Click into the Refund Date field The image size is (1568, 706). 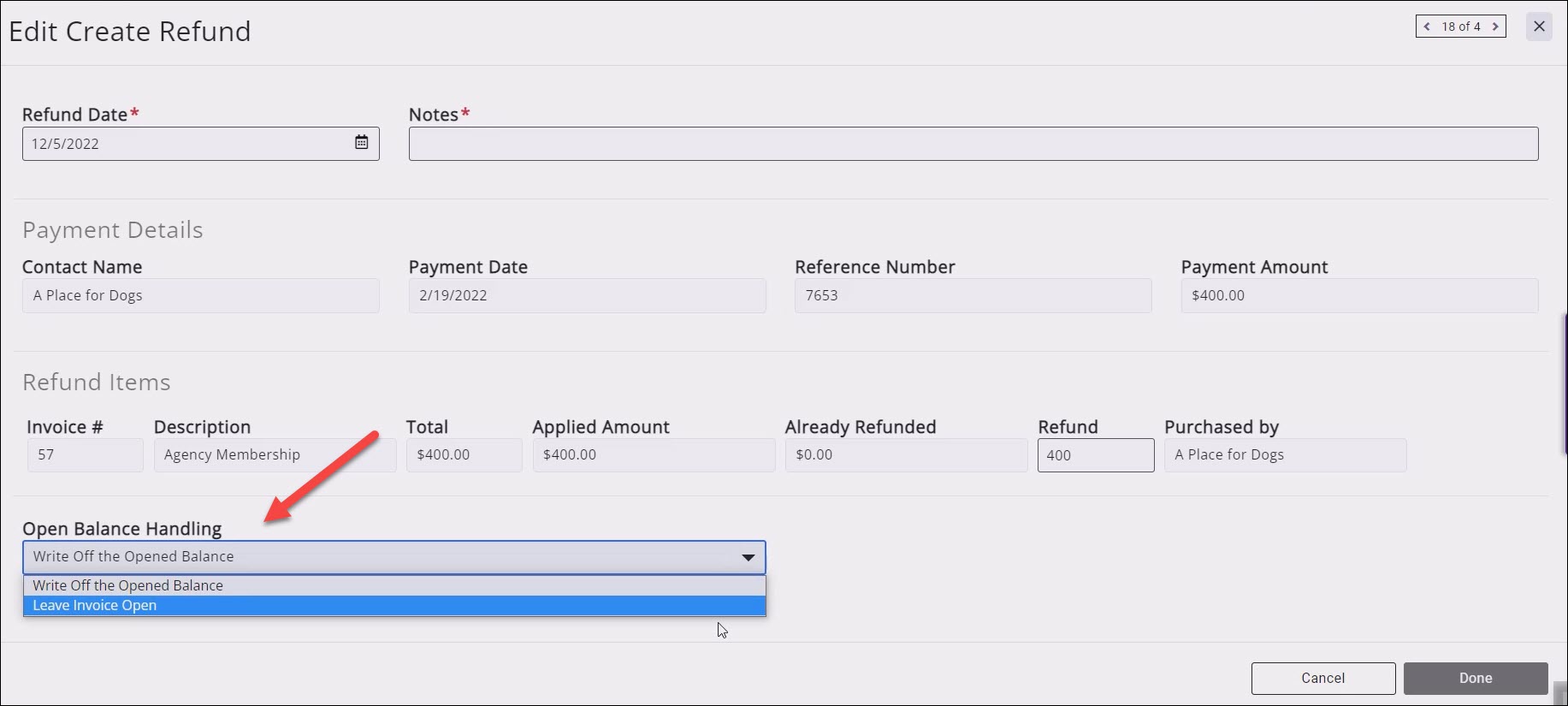pos(184,144)
